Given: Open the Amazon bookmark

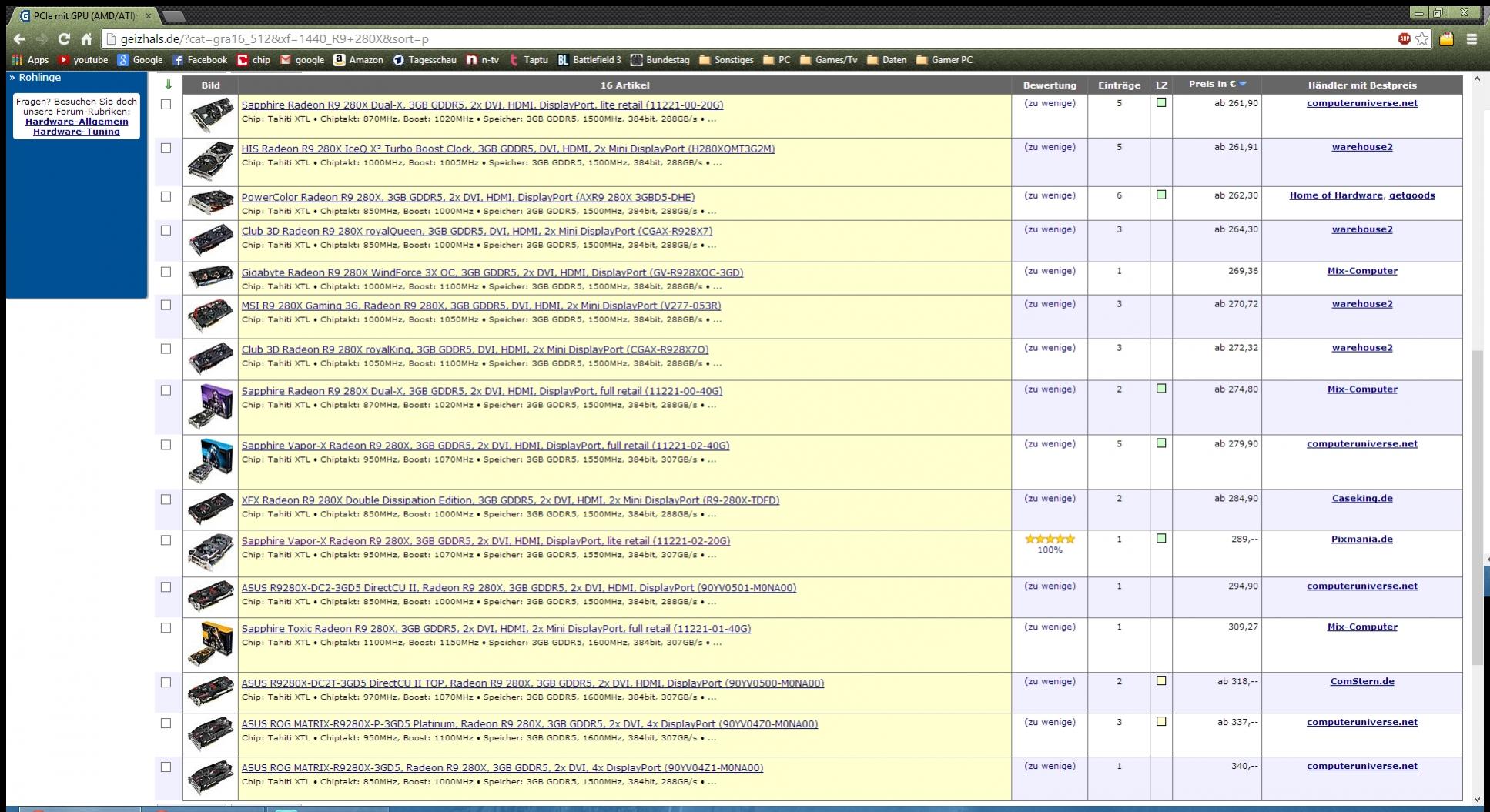Looking at the screenshot, I should pos(358,60).
